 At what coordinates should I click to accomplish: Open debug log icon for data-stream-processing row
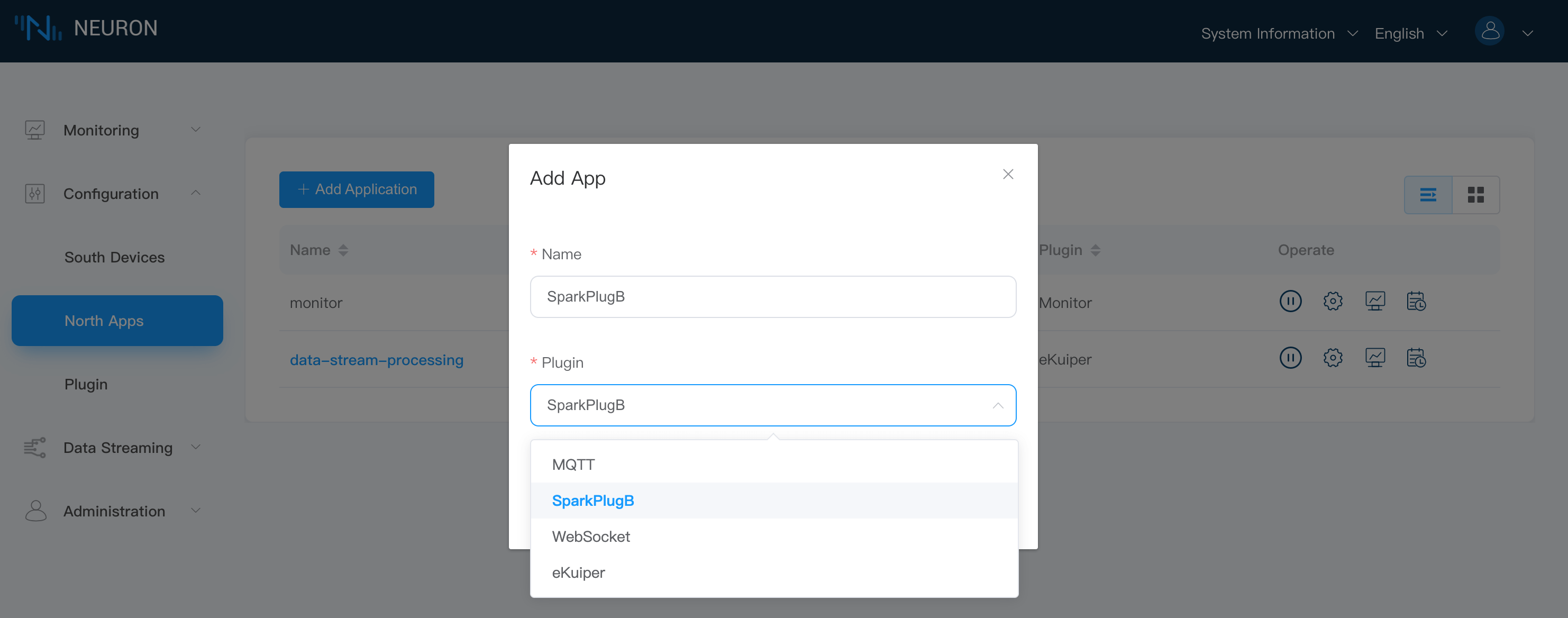(1416, 358)
